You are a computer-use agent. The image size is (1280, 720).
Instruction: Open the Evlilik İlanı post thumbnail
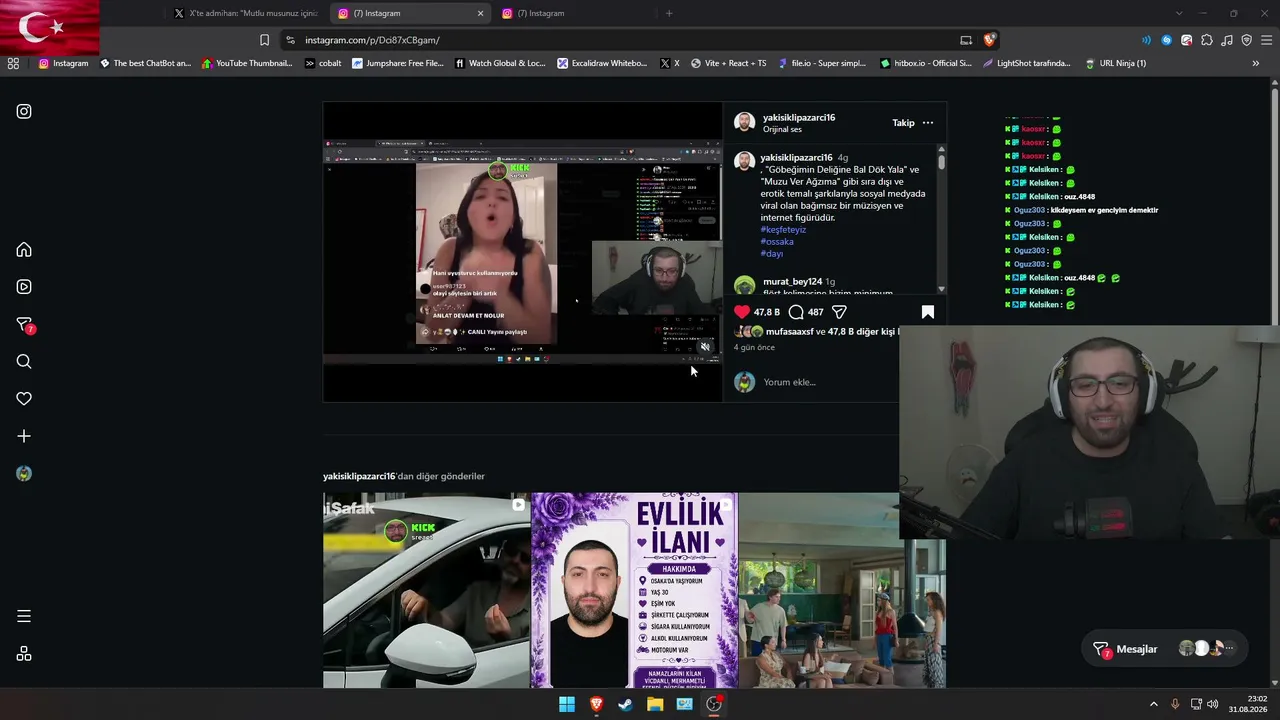[634, 590]
